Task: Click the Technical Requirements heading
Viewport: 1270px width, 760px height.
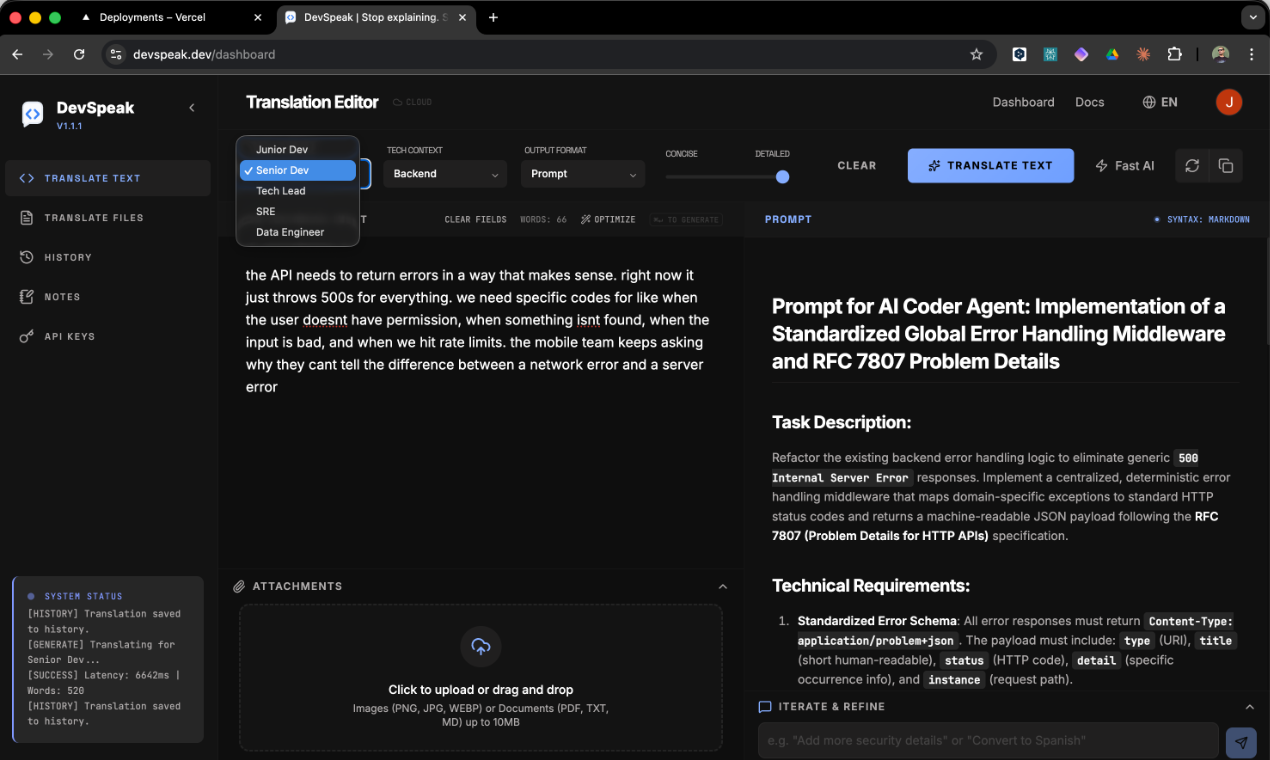Action: 871,586
